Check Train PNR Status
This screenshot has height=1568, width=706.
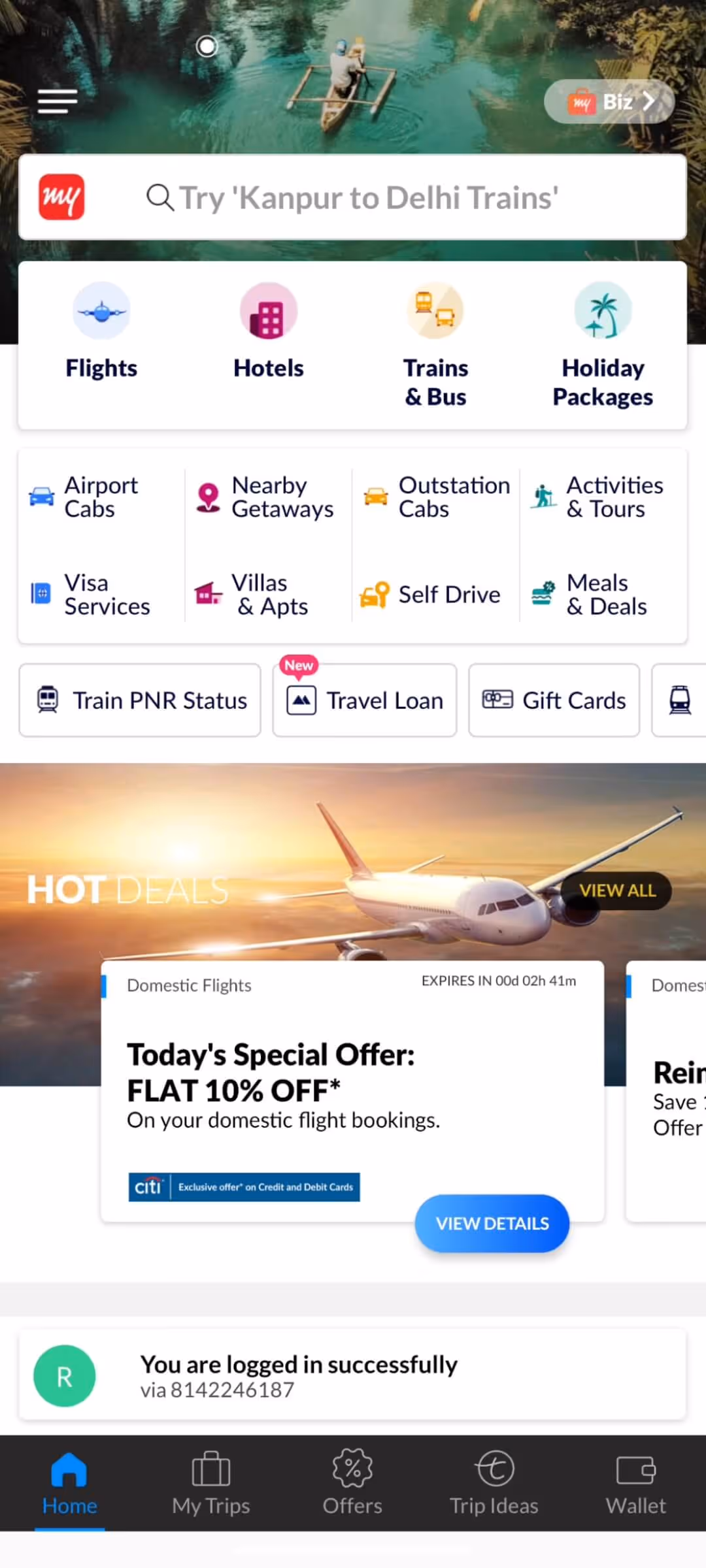click(x=140, y=700)
